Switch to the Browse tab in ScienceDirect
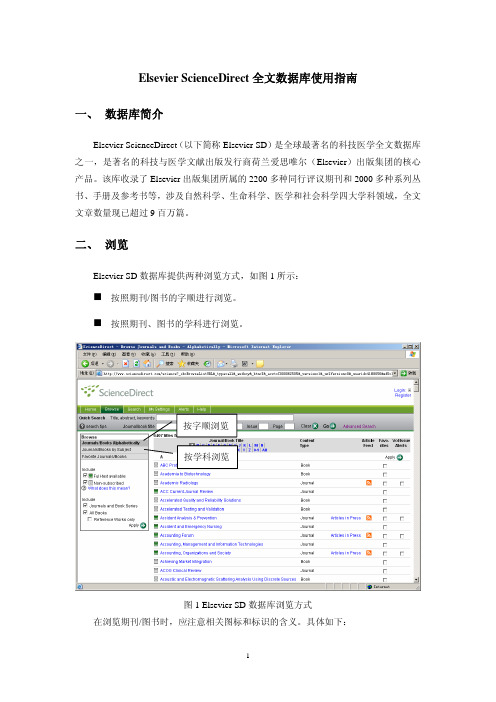This screenshot has width=496, height=702. click(x=112, y=409)
